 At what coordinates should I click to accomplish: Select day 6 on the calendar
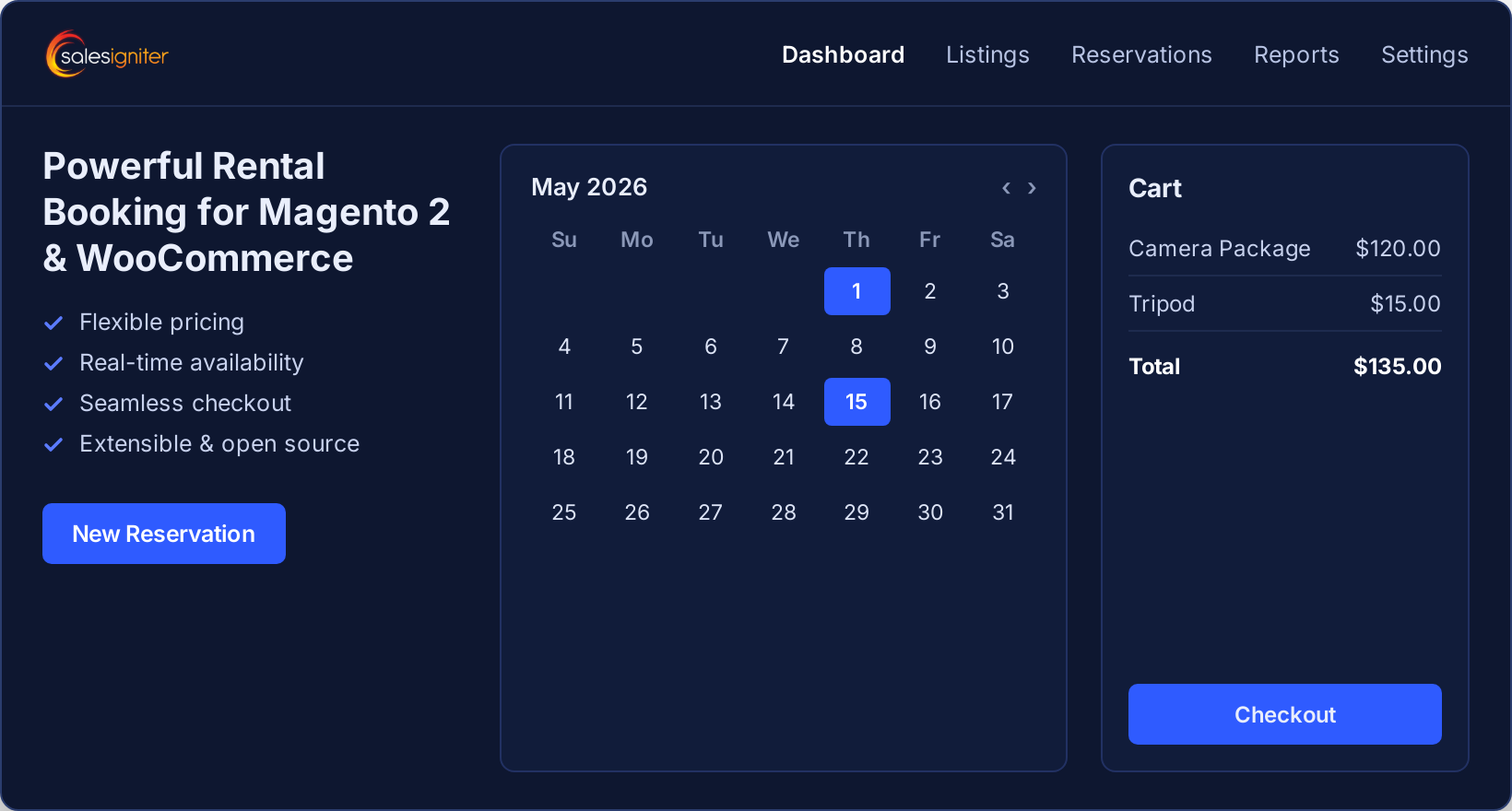[711, 347]
